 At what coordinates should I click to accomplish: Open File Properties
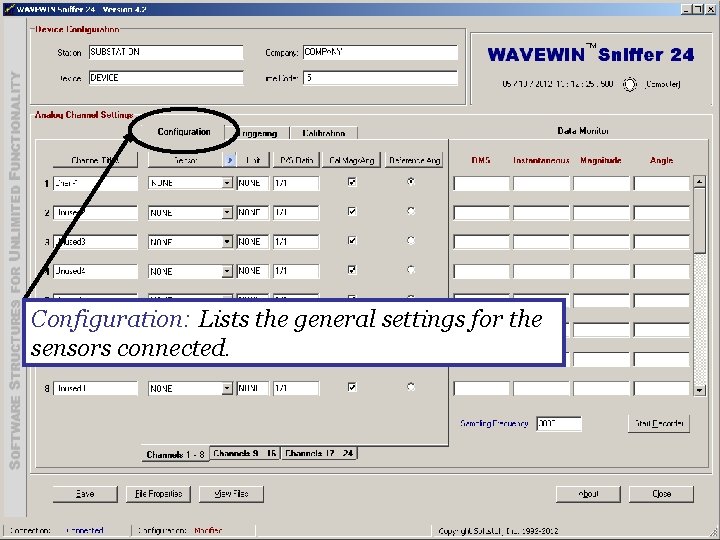[158, 494]
